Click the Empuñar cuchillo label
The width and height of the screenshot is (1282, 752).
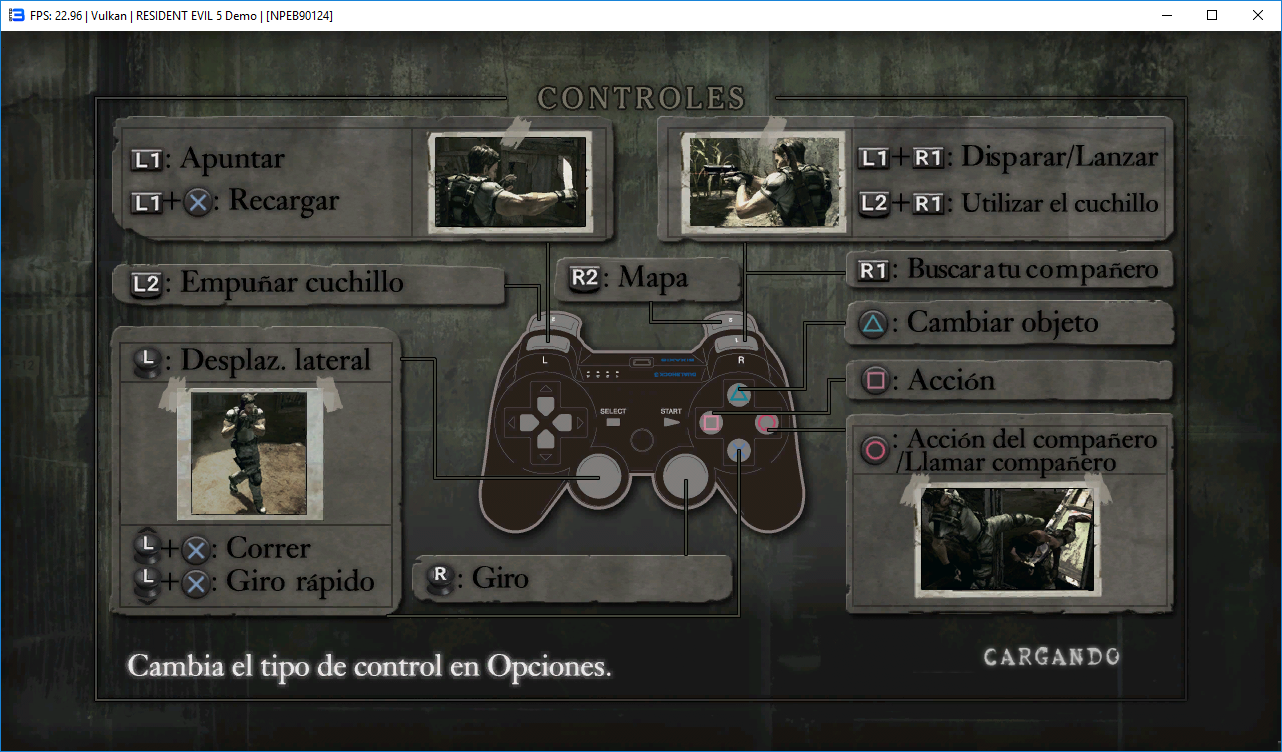tap(292, 283)
